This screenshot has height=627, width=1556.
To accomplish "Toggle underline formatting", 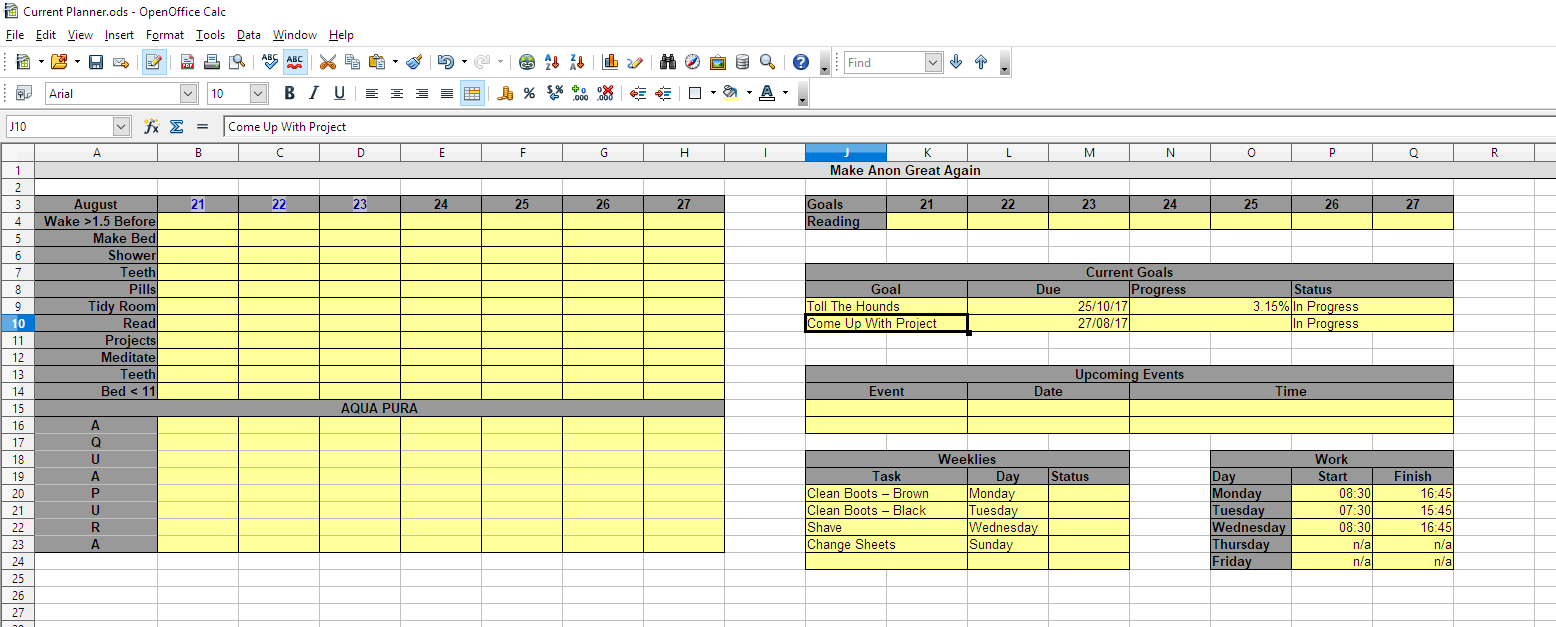I will coord(339,93).
